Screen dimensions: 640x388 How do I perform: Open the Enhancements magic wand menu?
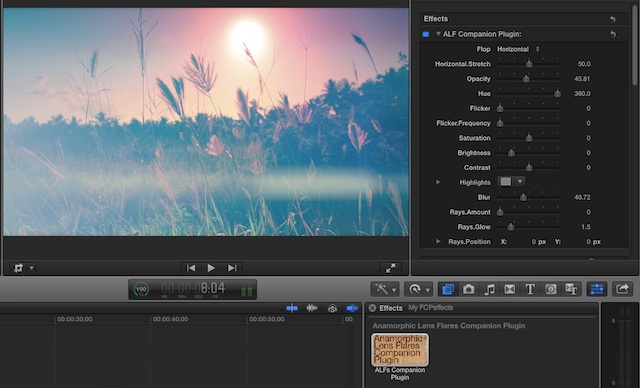coord(381,289)
